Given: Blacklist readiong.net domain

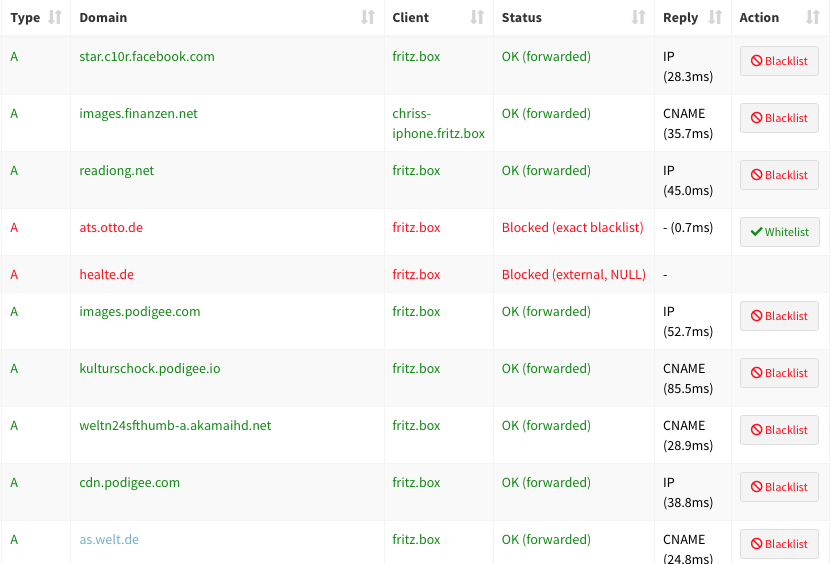Looking at the screenshot, I should click(x=779, y=175).
